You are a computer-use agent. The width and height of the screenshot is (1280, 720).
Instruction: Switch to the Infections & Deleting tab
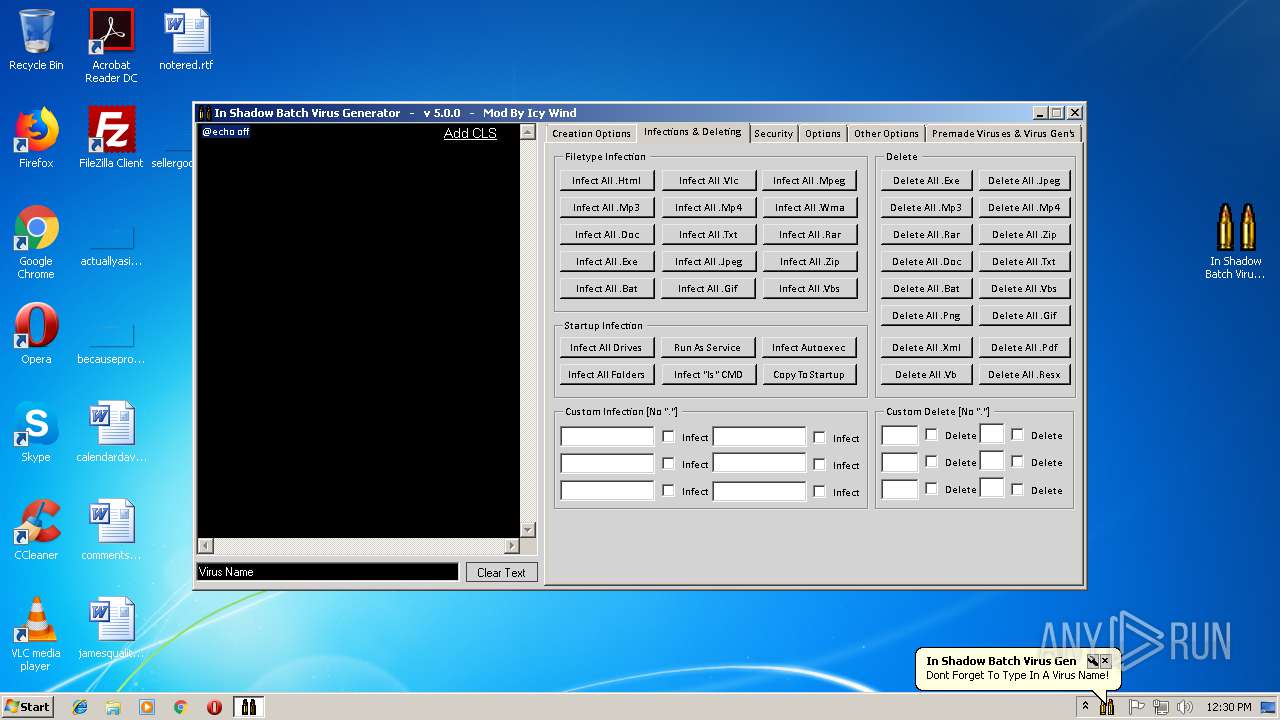(692, 132)
